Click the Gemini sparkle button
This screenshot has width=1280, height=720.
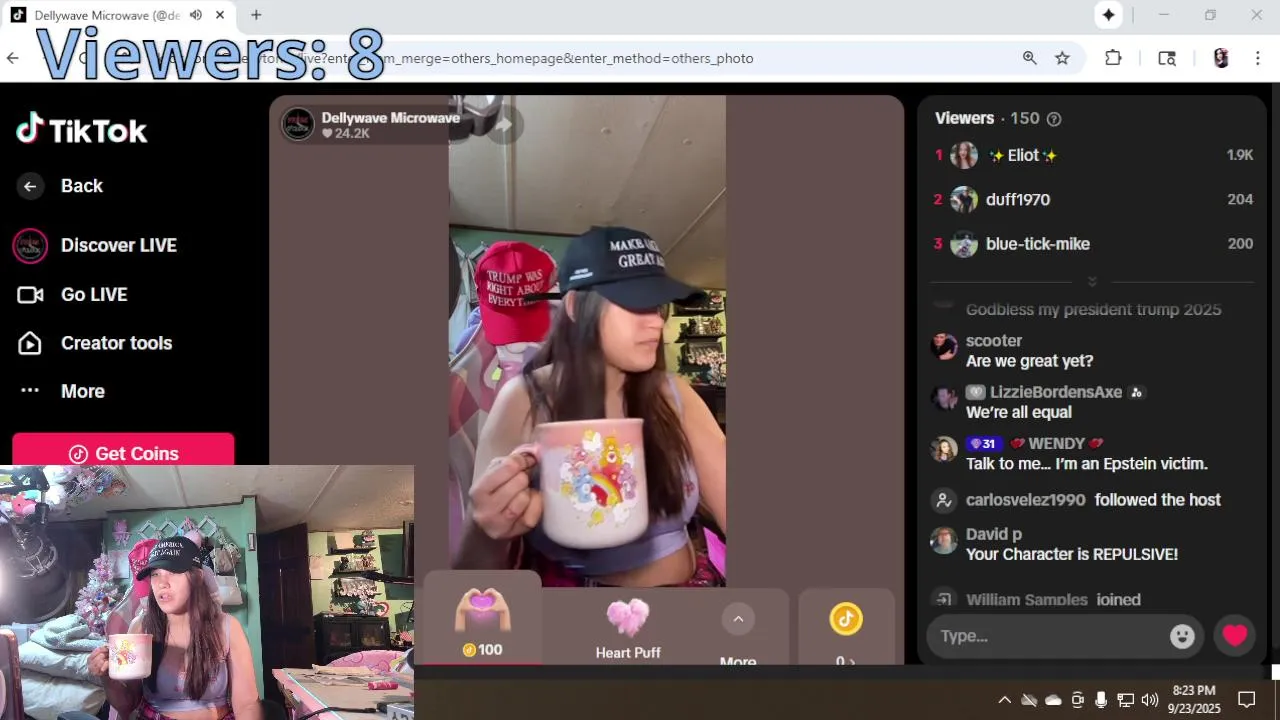click(1109, 15)
